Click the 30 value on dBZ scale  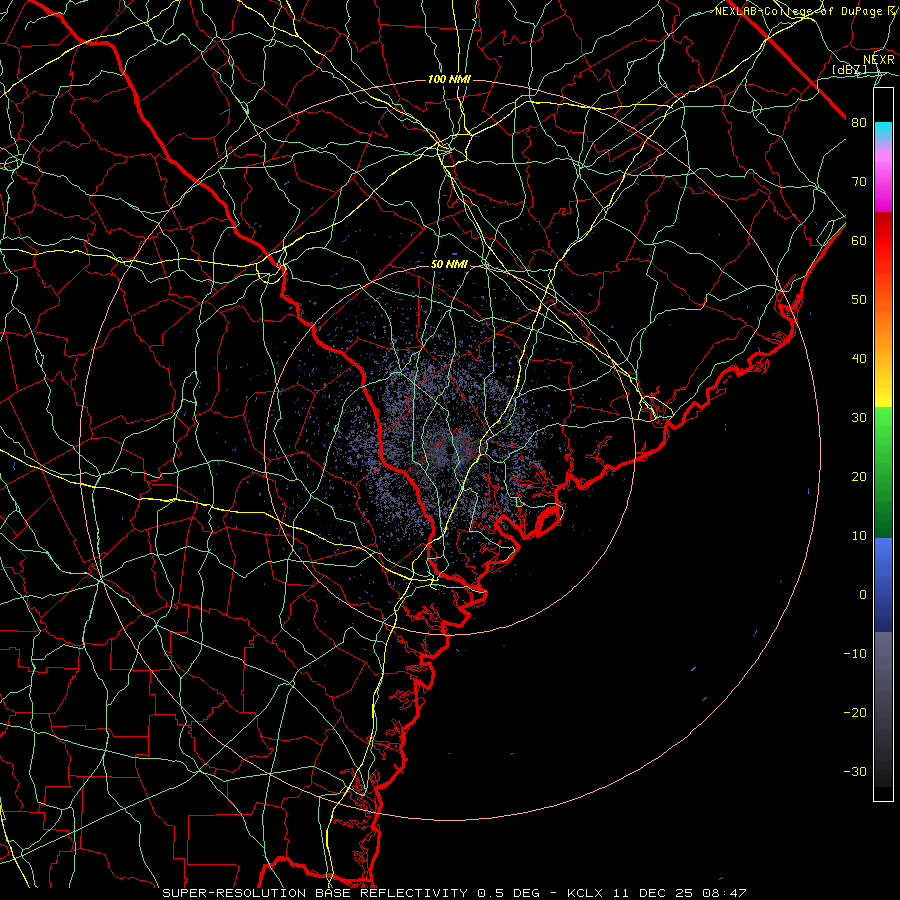tap(859, 418)
